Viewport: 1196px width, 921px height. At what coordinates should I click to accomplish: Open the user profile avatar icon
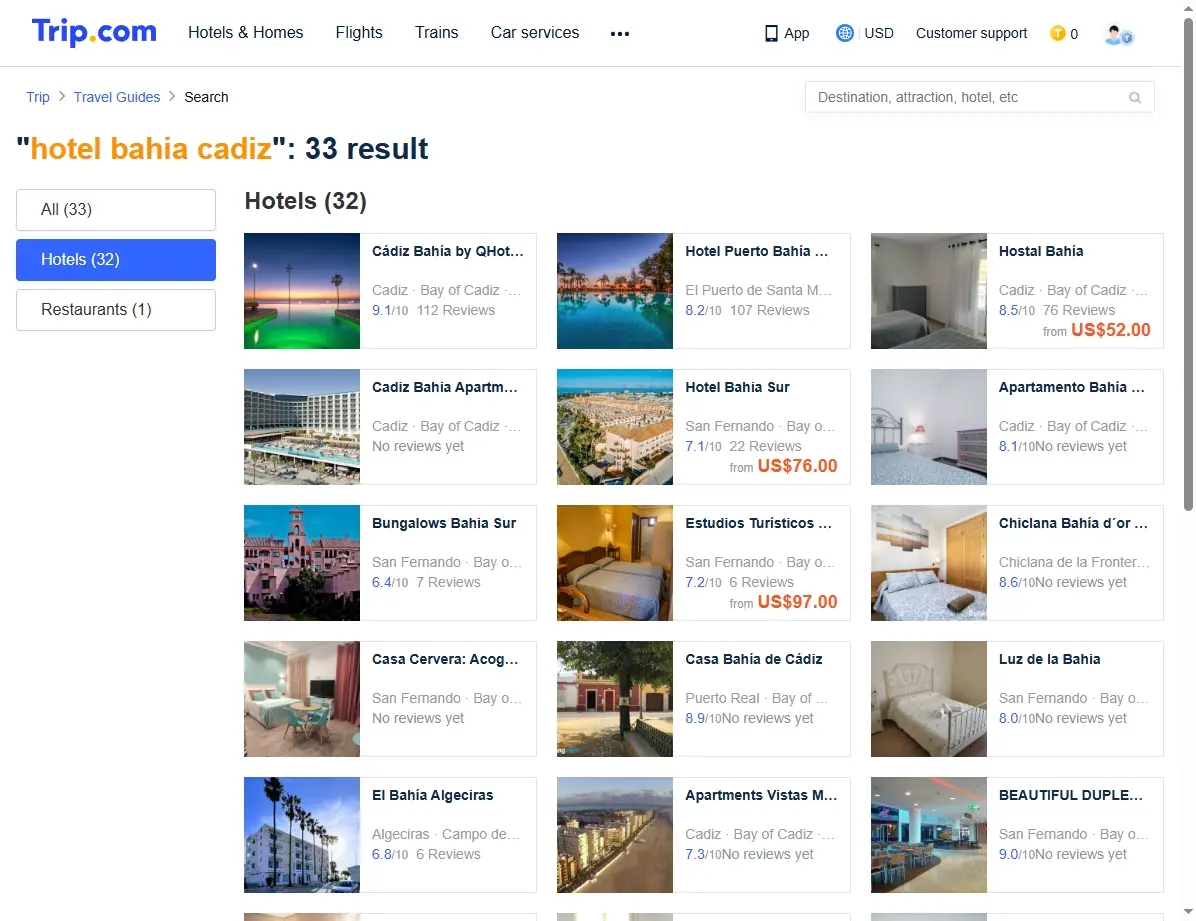click(1118, 34)
